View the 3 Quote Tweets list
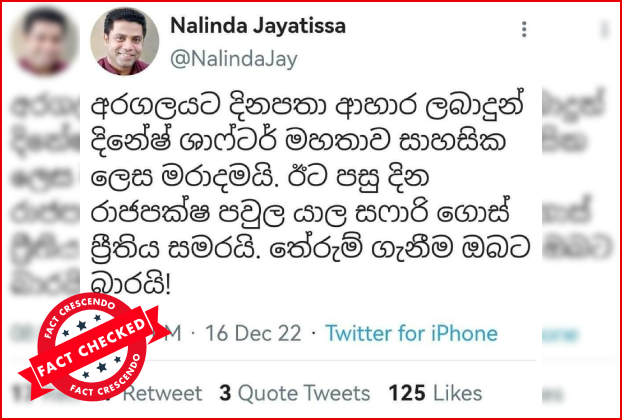The height and width of the screenshot is (420, 622). tap(295, 393)
